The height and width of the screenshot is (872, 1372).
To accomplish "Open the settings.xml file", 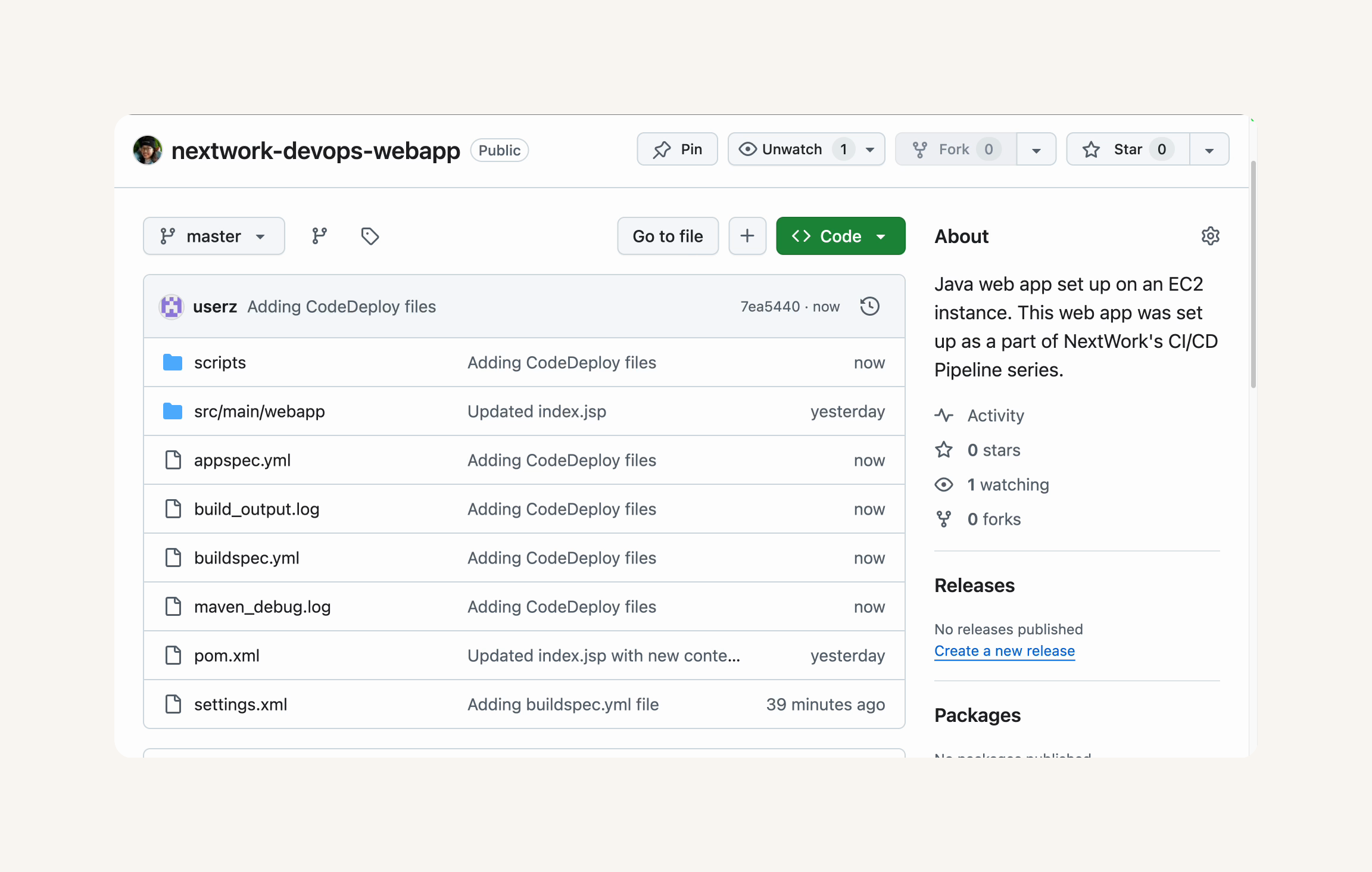I will (241, 705).
